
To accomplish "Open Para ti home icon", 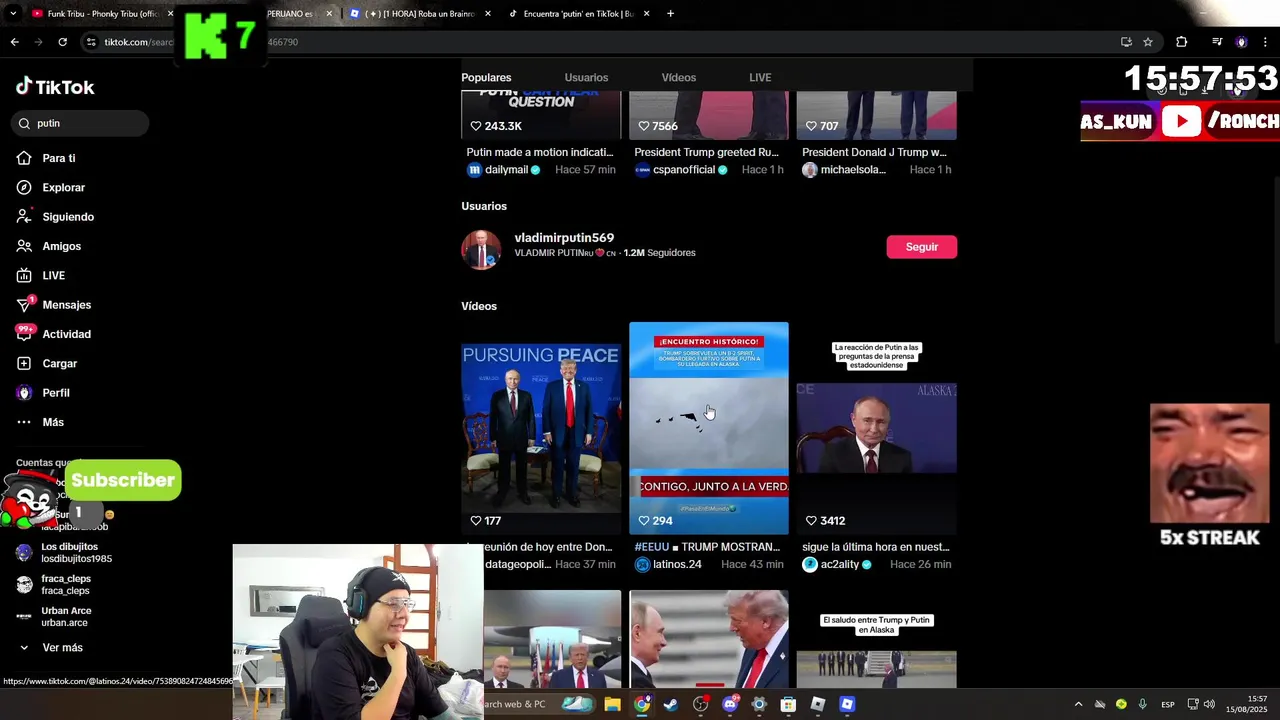I will (24, 158).
